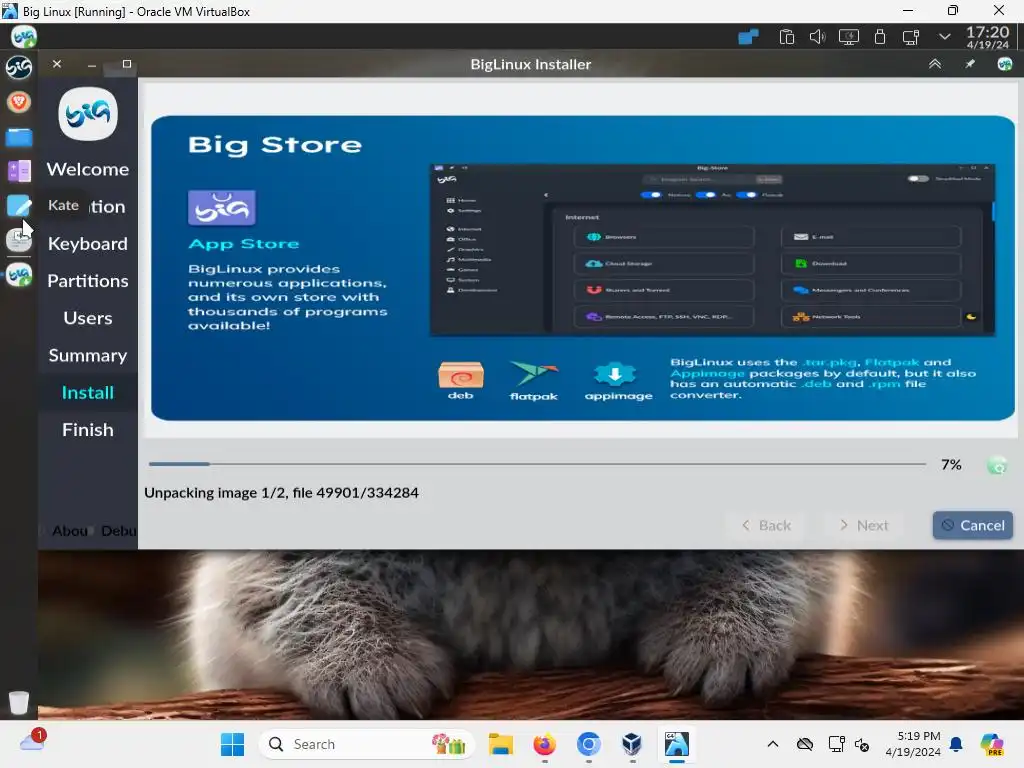Launch Brave browser from the dock
This screenshot has width=1024, height=768.
pyautogui.click(x=19, y=101)
